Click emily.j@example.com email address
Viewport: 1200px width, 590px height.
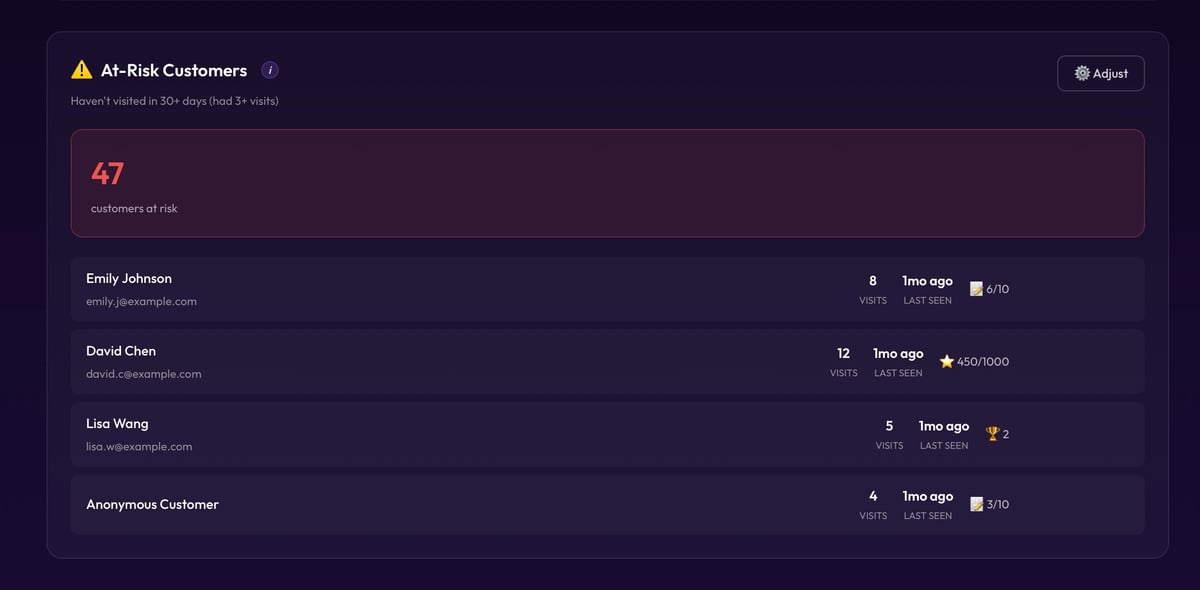[x=141, y=301]
